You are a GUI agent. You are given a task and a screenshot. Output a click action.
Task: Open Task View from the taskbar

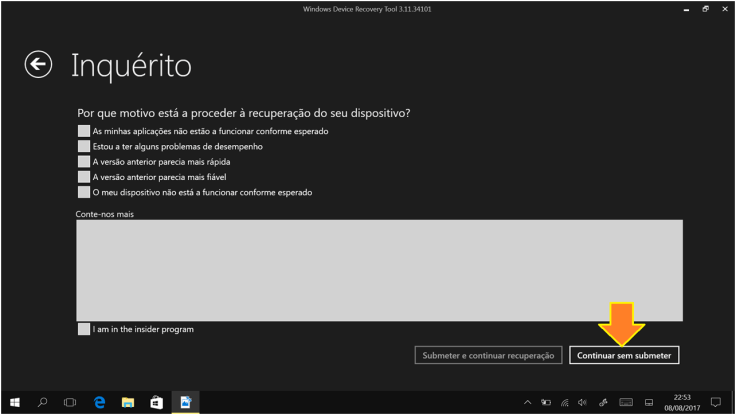(71, 402)
